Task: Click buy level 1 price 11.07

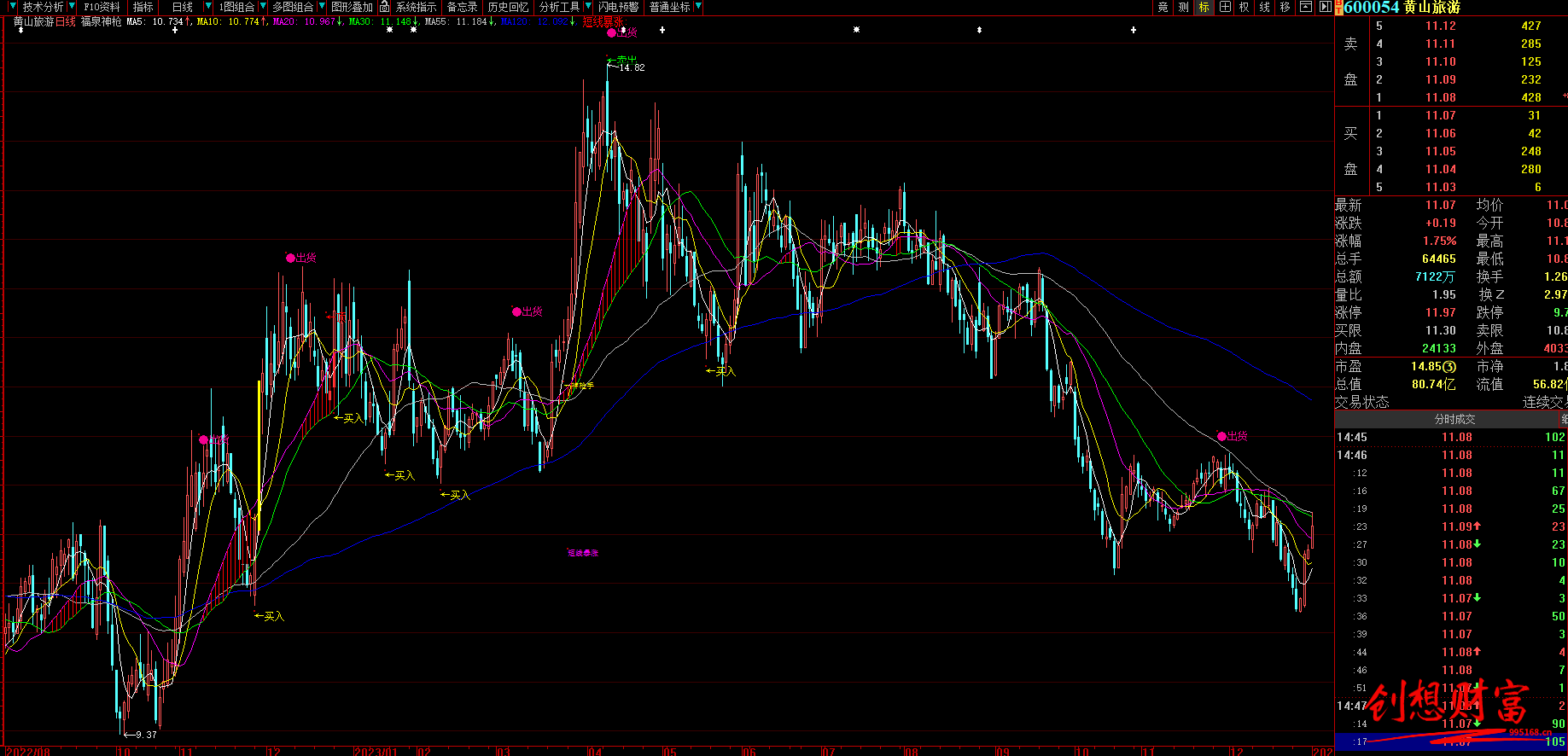Action: click(x=1441, y=115)
